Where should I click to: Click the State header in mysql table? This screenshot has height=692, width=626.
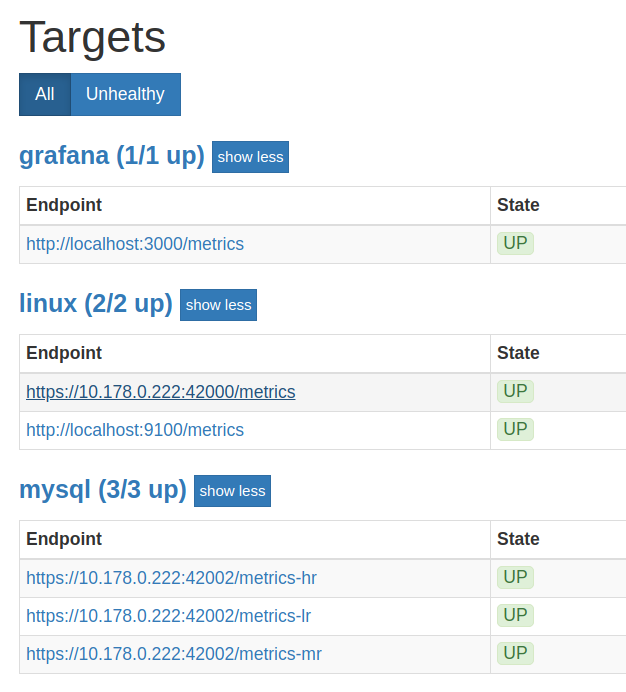[x=518, y=539]
